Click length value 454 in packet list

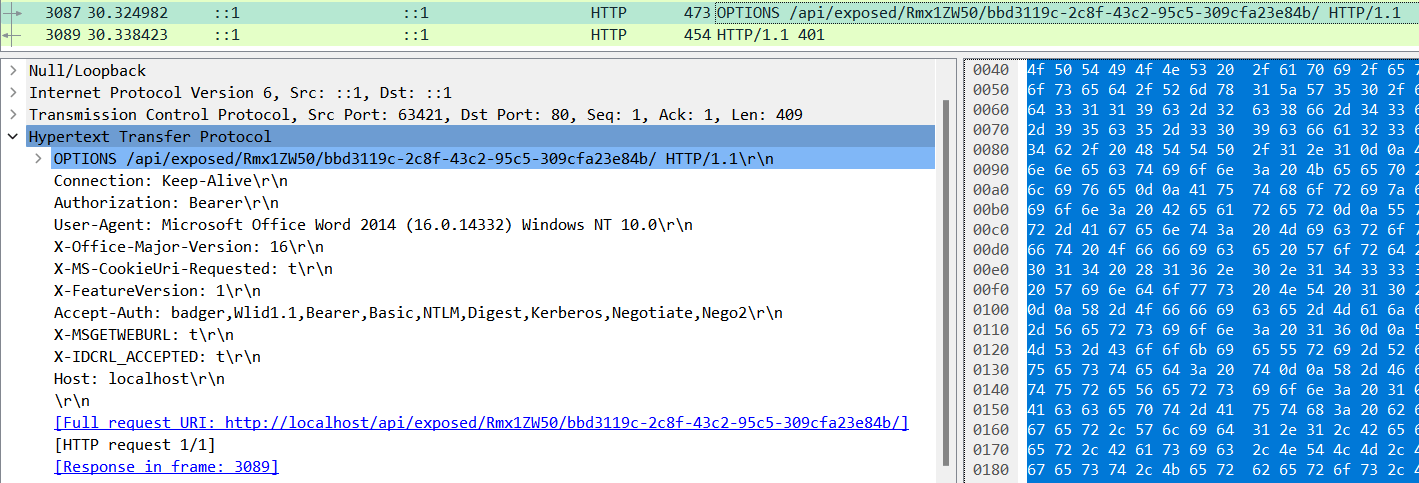pos(699,35)
